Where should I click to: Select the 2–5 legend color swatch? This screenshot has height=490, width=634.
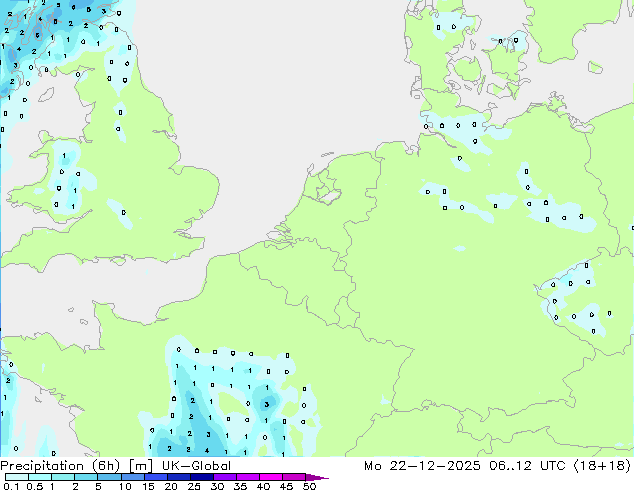[86, 477]
